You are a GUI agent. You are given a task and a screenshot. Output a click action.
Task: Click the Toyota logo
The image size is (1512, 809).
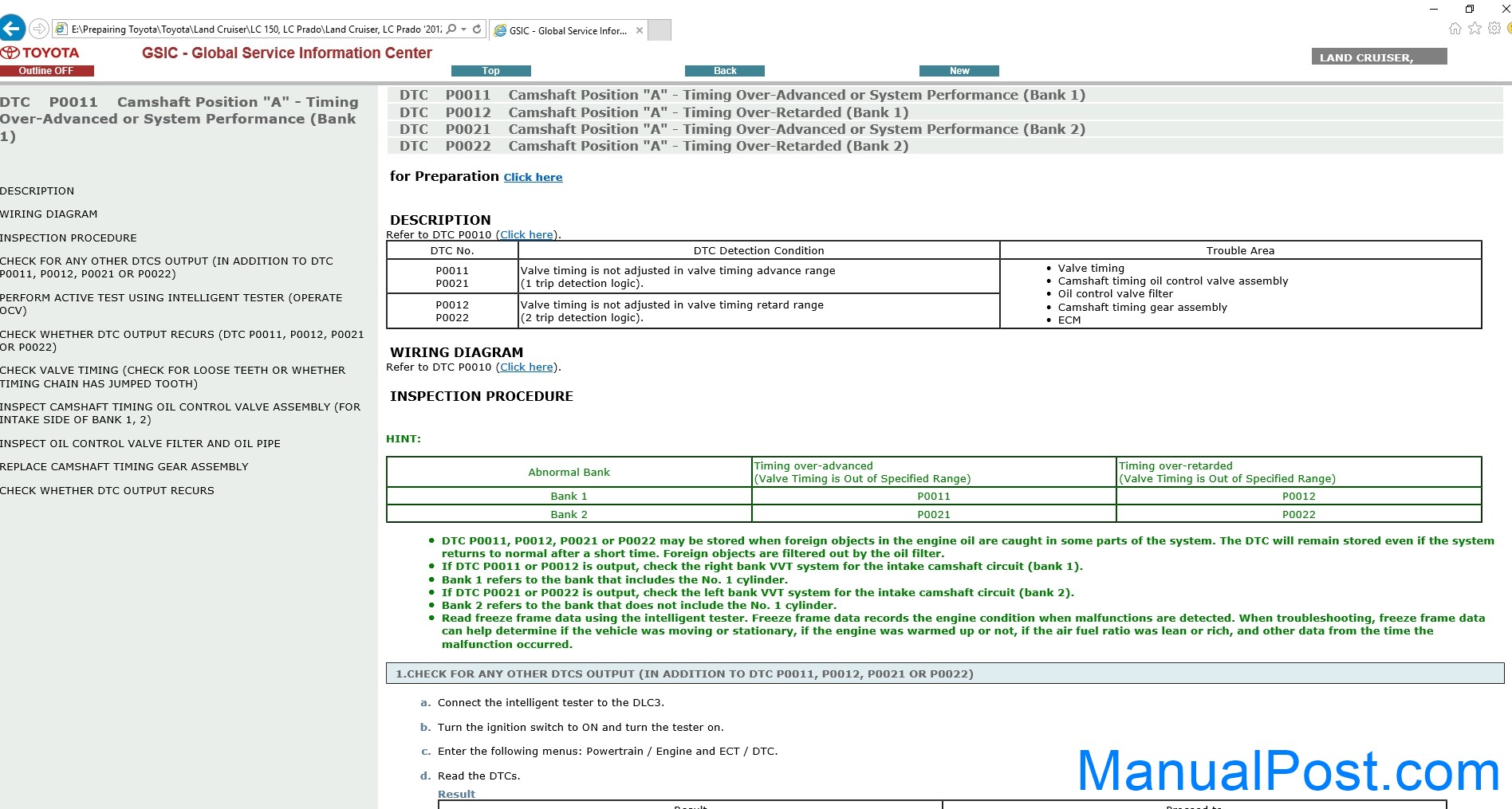click(x=40, y=53)
